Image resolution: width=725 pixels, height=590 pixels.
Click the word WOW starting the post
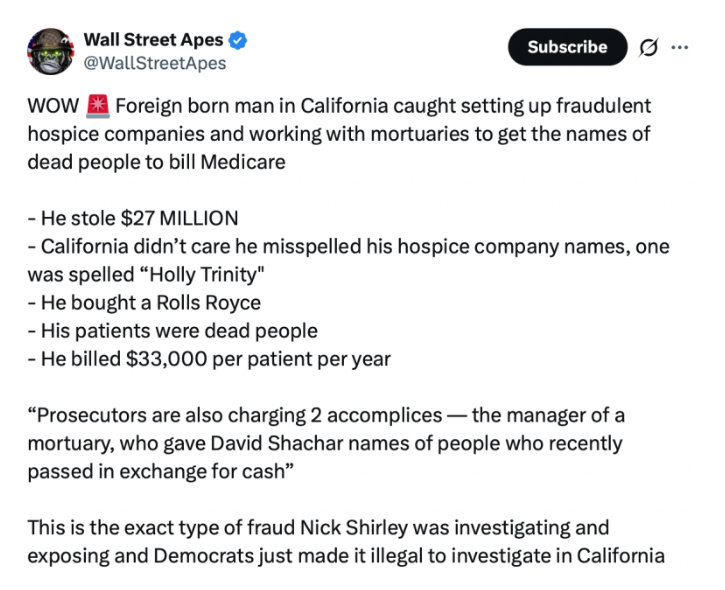(x=53, y=106)
